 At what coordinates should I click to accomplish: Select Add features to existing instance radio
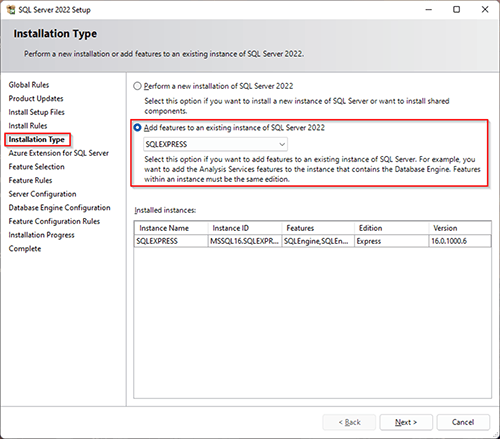click(137, 128)
